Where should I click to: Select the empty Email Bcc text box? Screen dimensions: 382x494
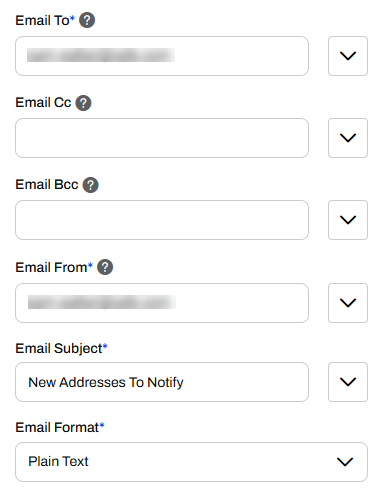162,220
